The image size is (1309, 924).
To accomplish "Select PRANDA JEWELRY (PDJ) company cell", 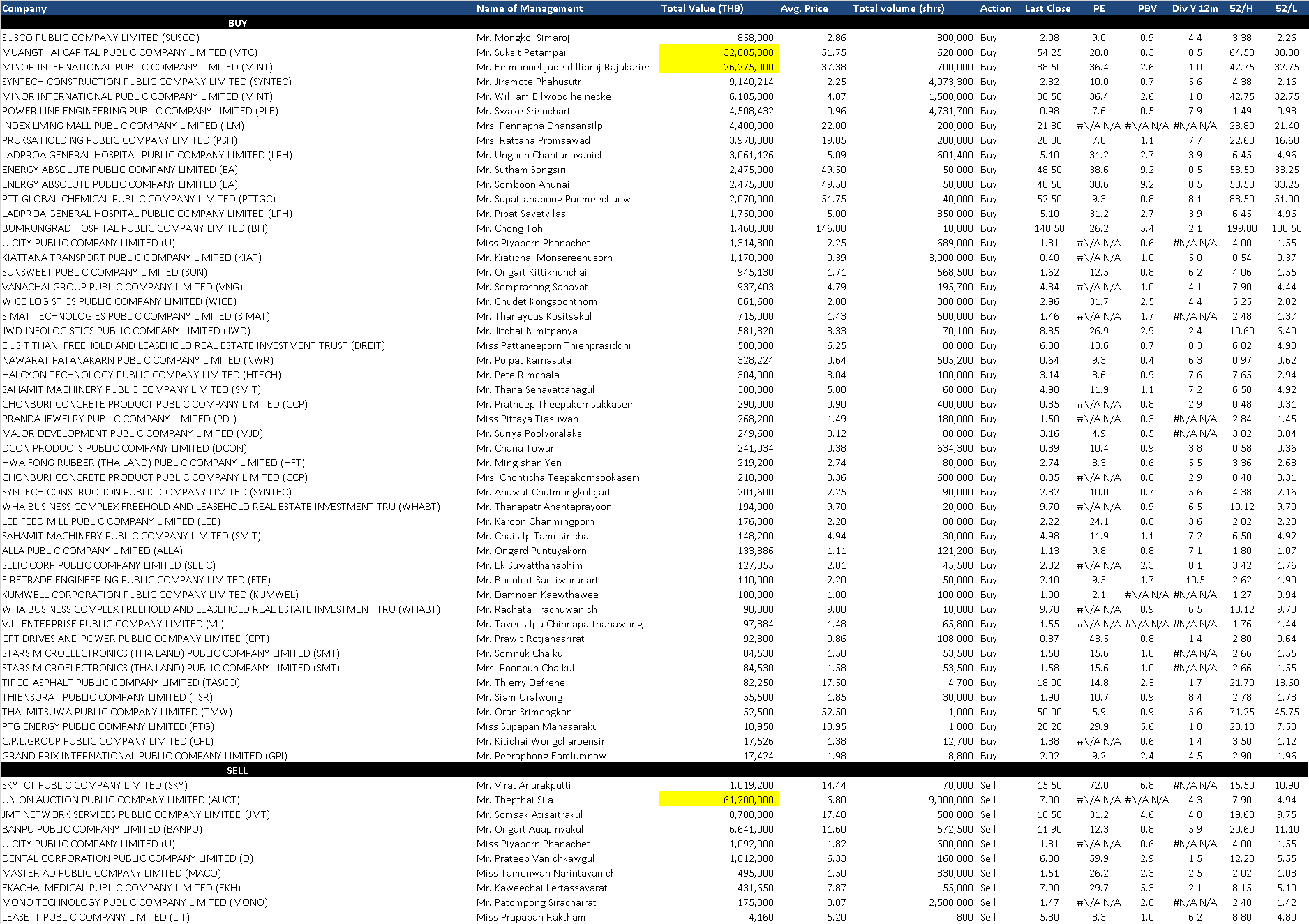I will (x=119, y=419).
